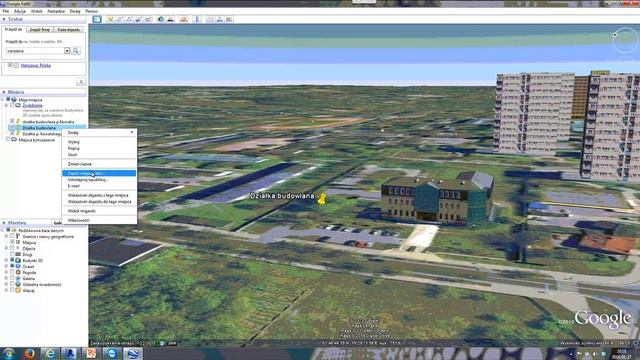
Task: Choose E-mail from the context menu
Action: click(x=100, y=186)
